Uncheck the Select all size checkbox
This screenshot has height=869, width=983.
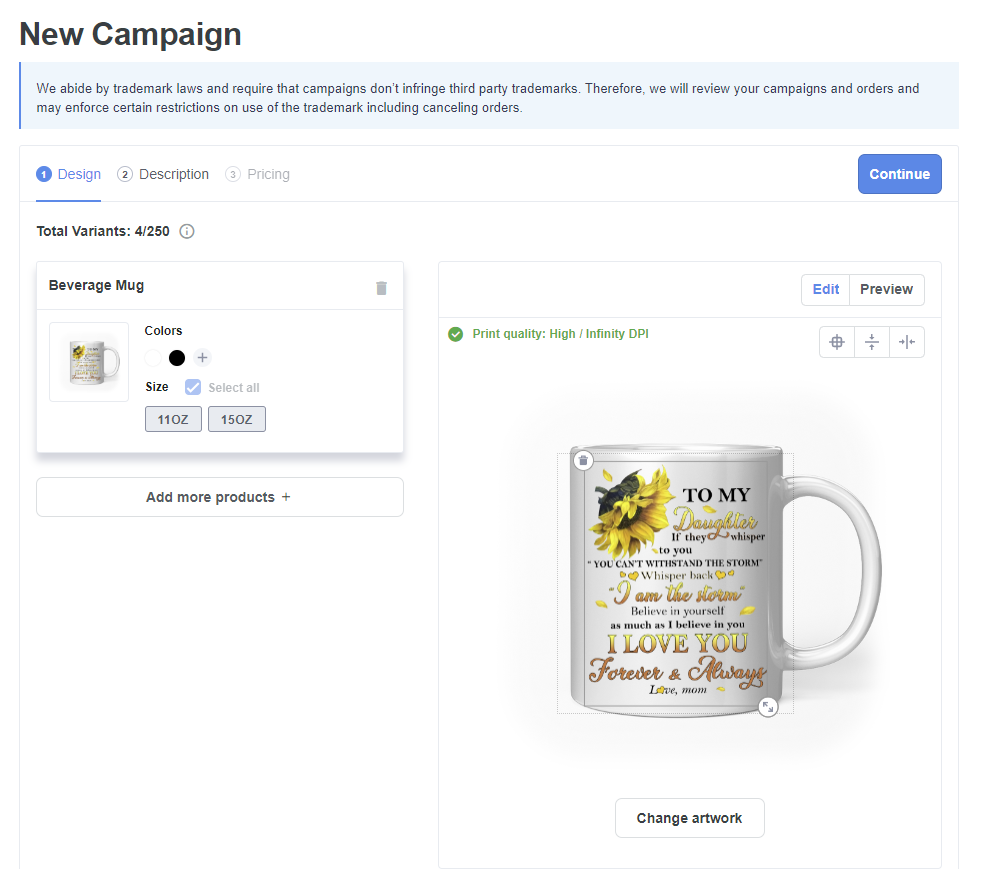click(x=192, y=387)
